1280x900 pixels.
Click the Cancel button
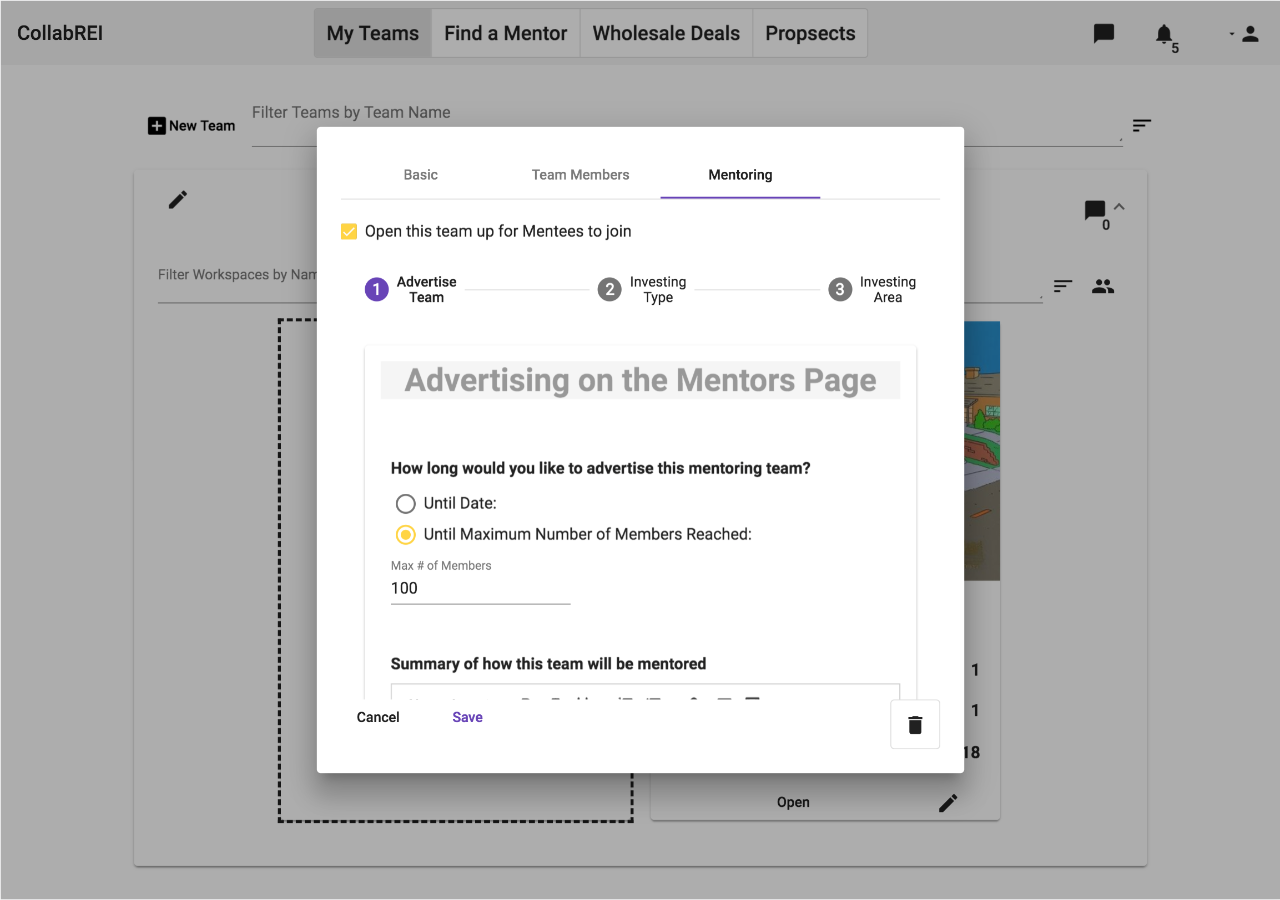378,717
